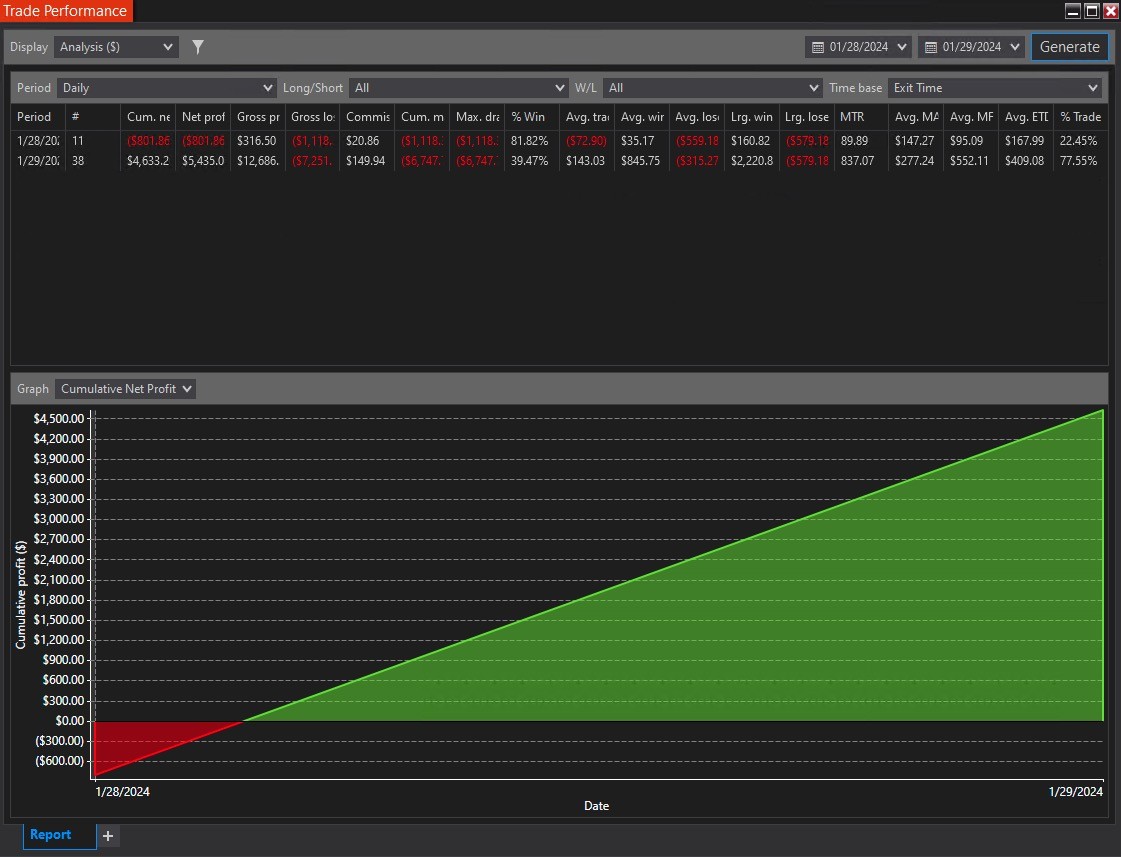Close the Trade Performance window
This screenshot has width=1121, height=857.
pyautogui.click(x=1111, y=11)
